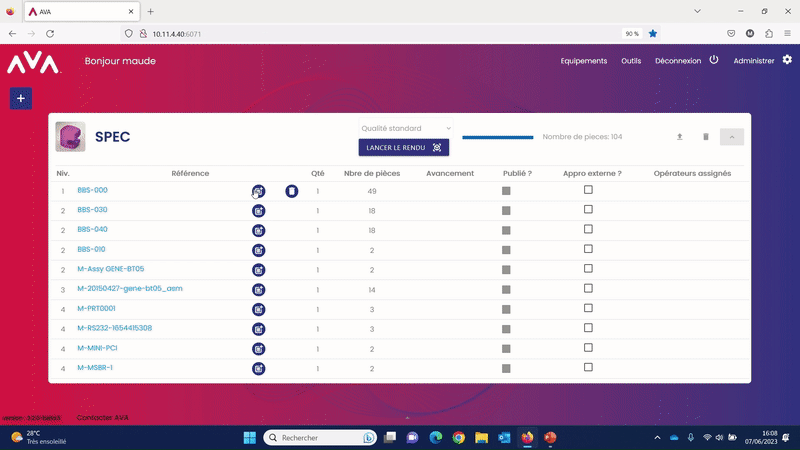Click the Contacter AVA link
The width and height of the screenshot is (800, 450).
pyautogui.click(x=103, y=417)
